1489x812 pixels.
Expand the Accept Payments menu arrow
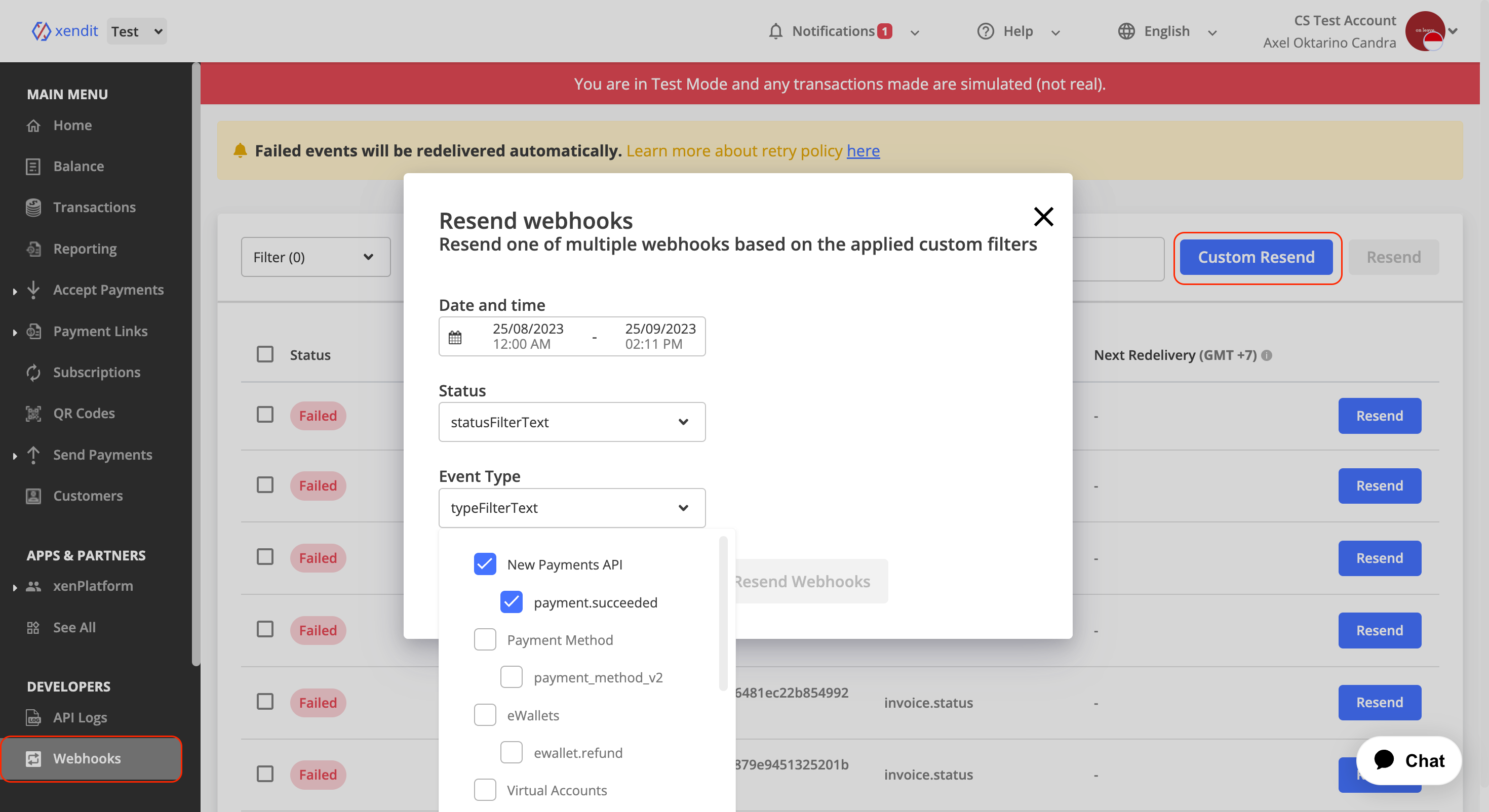click(x=15, y=291)
